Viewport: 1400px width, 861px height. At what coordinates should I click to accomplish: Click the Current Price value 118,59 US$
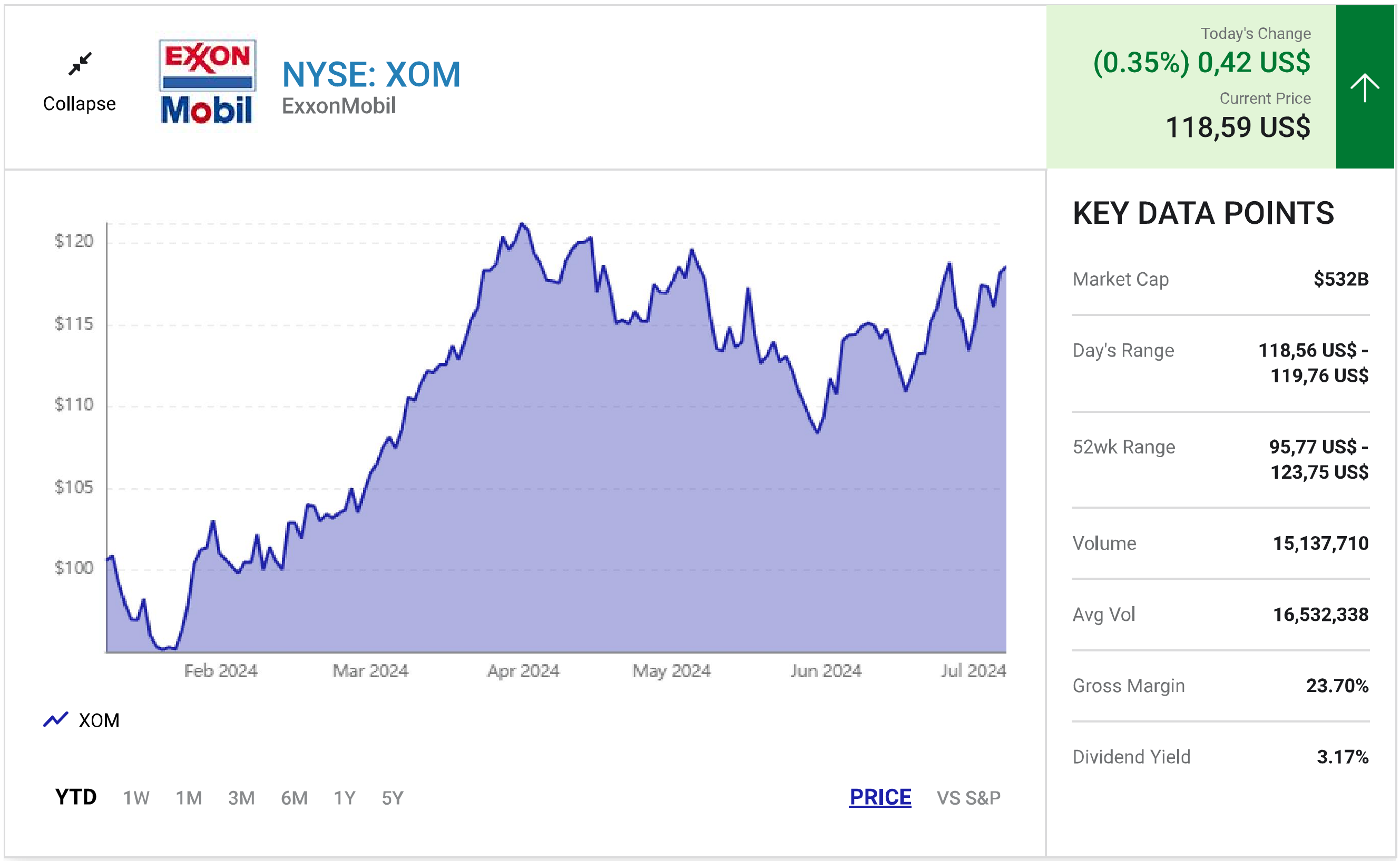click(1237, 127)
